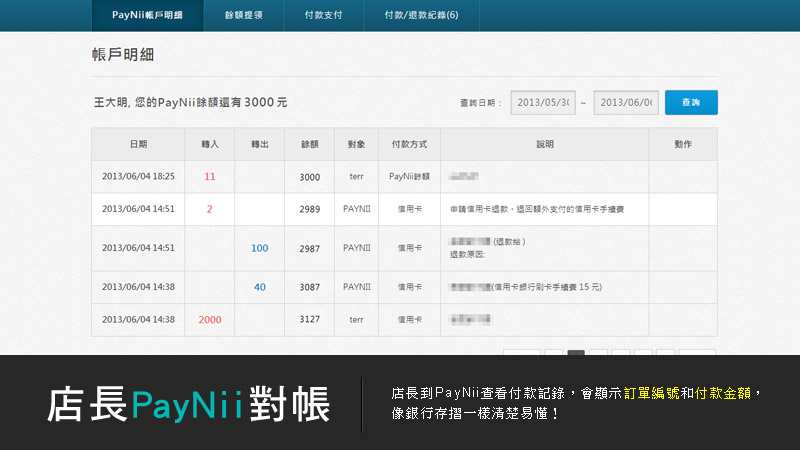Screen dimensions: 800x450
Task: Open the PayNii帳戶明細 tab
Action: (146, 16)
